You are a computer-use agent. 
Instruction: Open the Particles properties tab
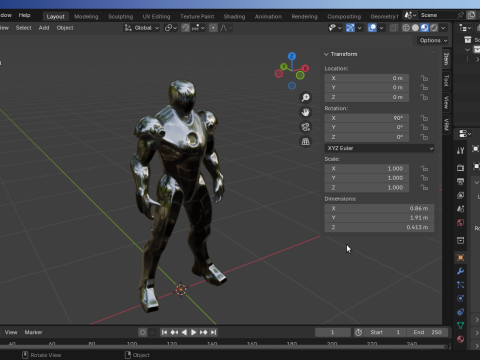pos(460,285)
